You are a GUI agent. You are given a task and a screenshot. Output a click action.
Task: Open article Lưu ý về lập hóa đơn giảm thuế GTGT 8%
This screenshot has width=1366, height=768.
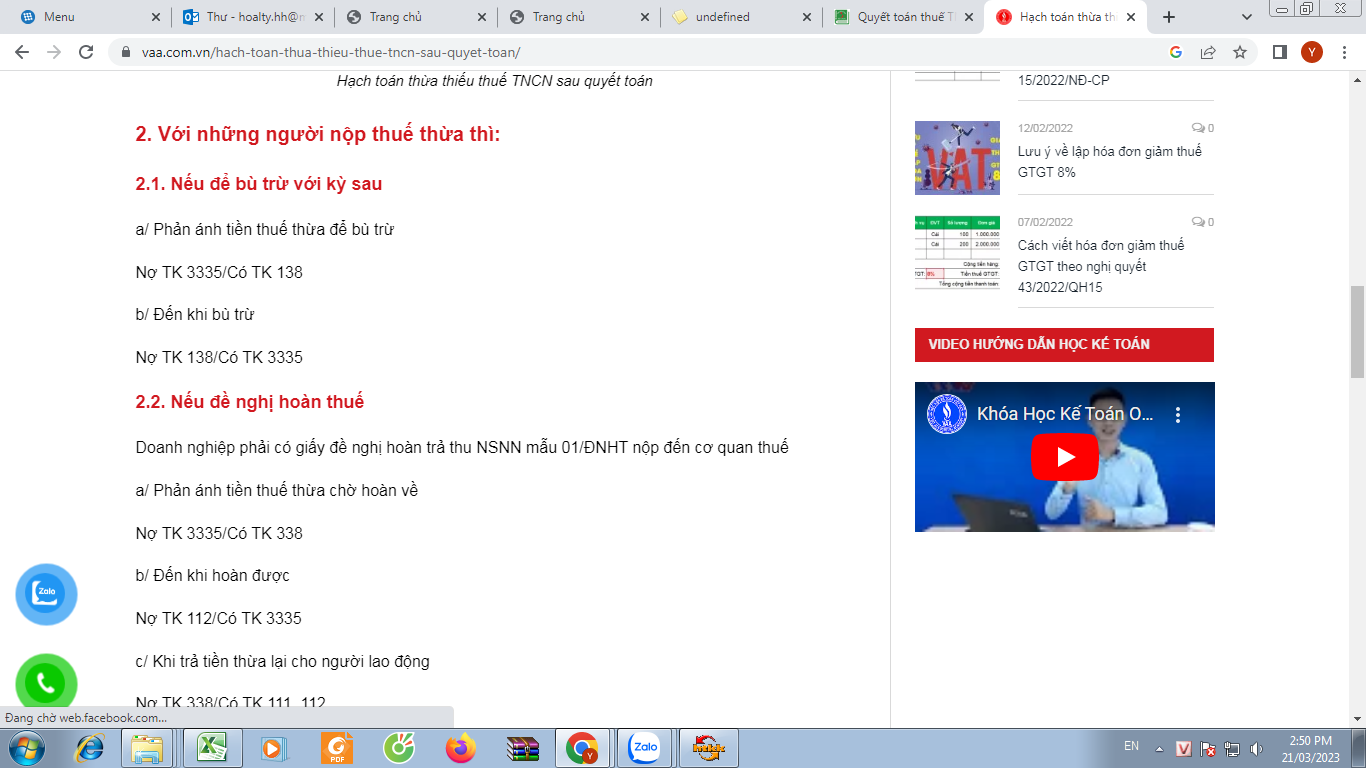(1109, 161)
